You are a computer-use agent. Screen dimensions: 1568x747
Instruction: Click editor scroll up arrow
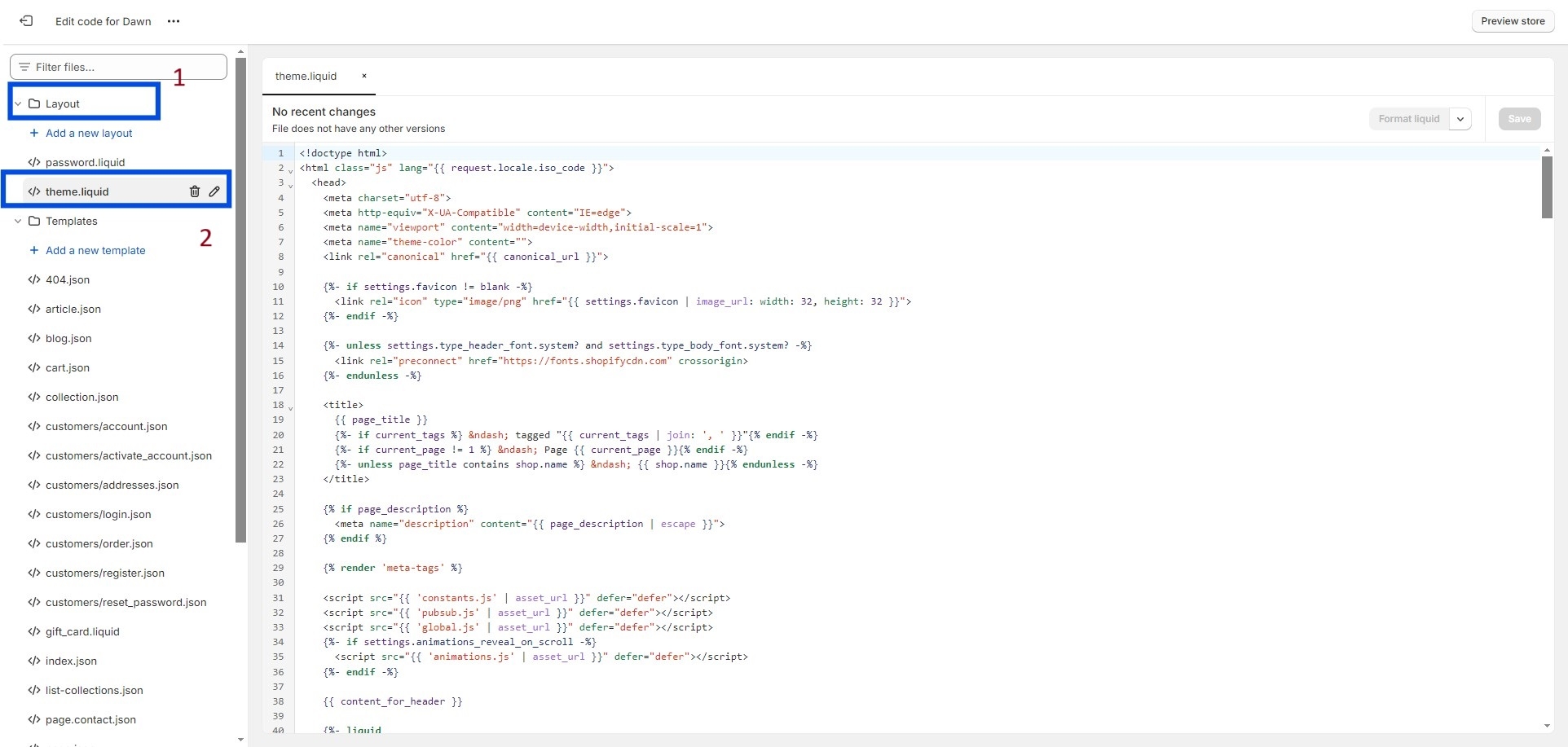(1547, 151)
